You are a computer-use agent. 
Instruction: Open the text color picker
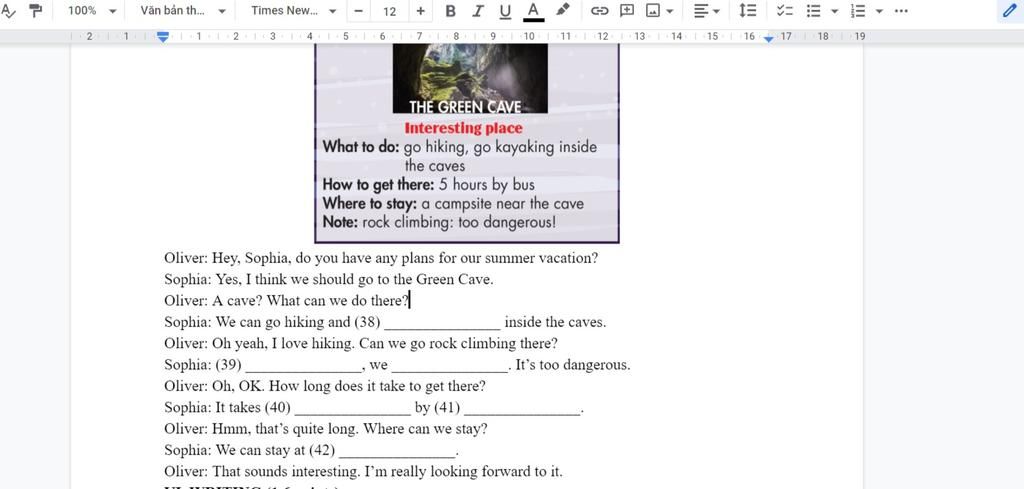534,11
